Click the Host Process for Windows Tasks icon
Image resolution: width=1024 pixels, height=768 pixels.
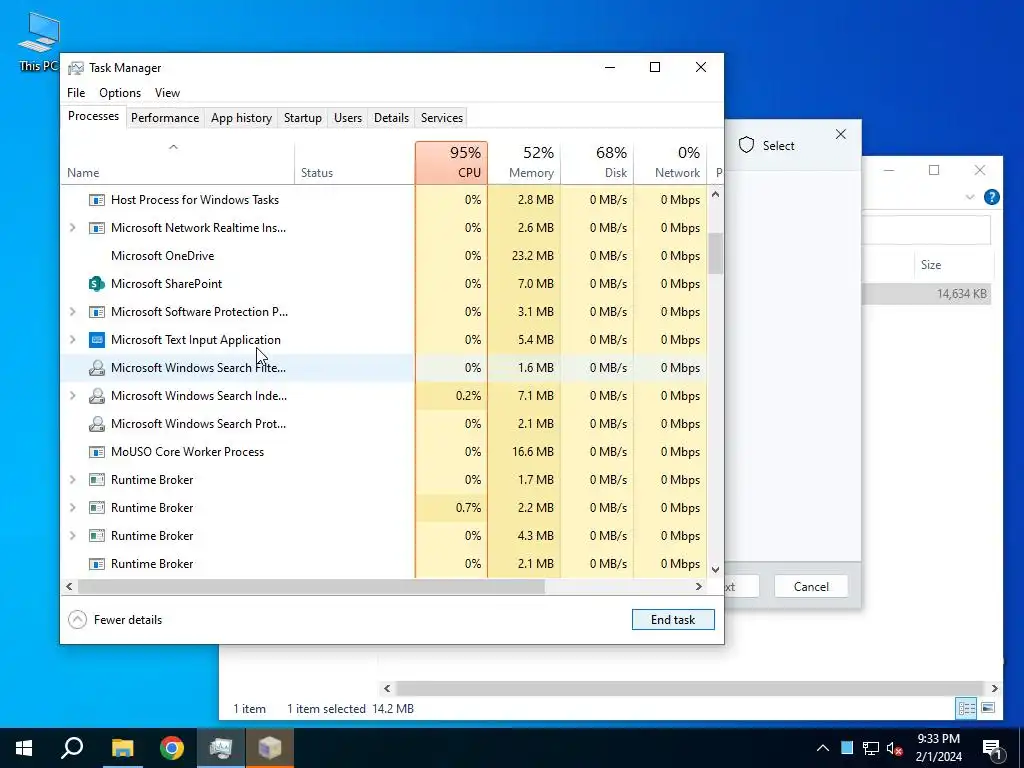[97, 200]
